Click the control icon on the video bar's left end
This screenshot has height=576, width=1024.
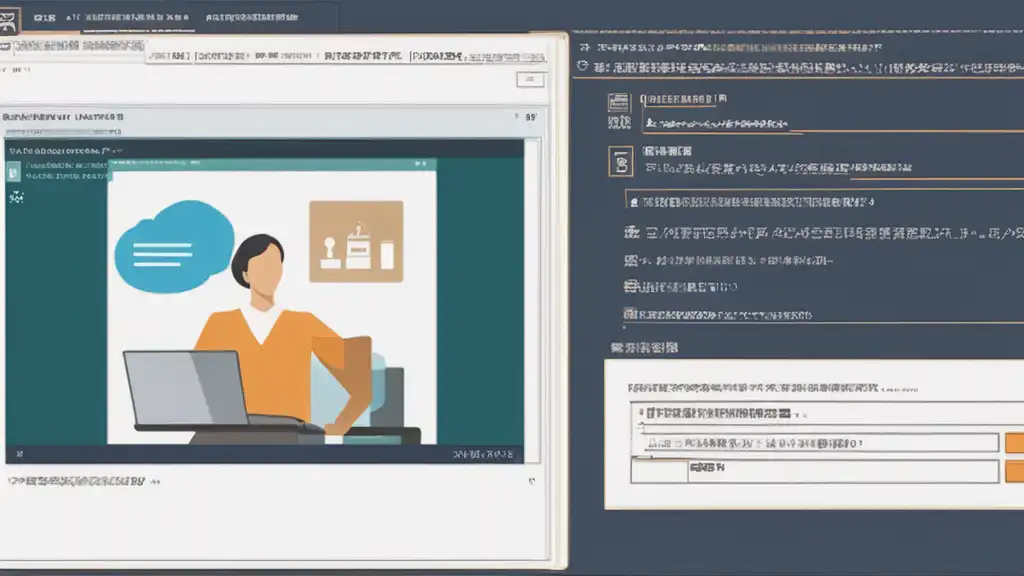(20, 454)
